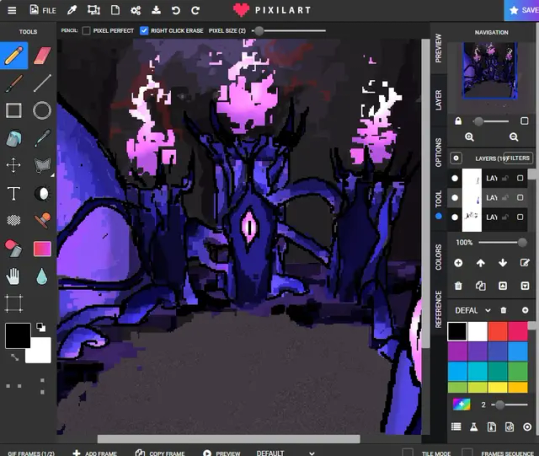Select the Line tool

[42, 83]
